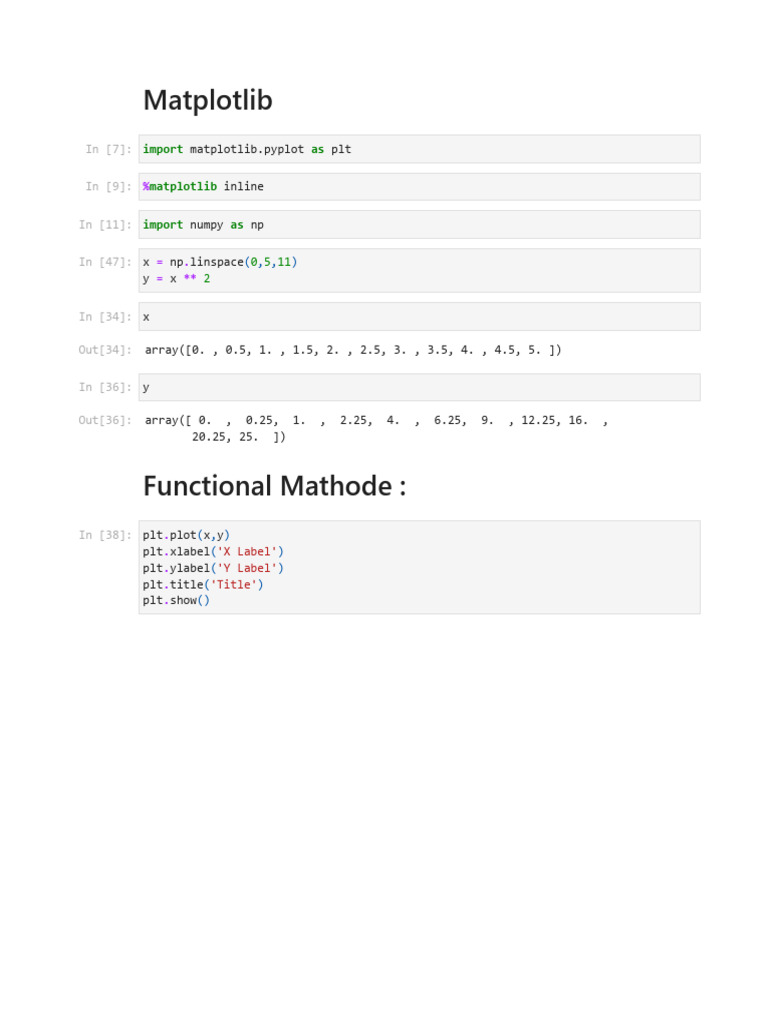Select the Out[34] prompt label

pyautogui.click(x=105, y=350)
